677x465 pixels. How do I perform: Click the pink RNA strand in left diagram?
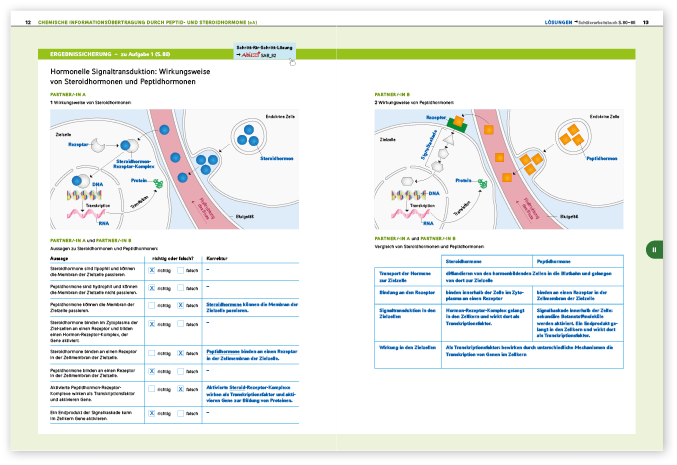(x=80, y=211)
